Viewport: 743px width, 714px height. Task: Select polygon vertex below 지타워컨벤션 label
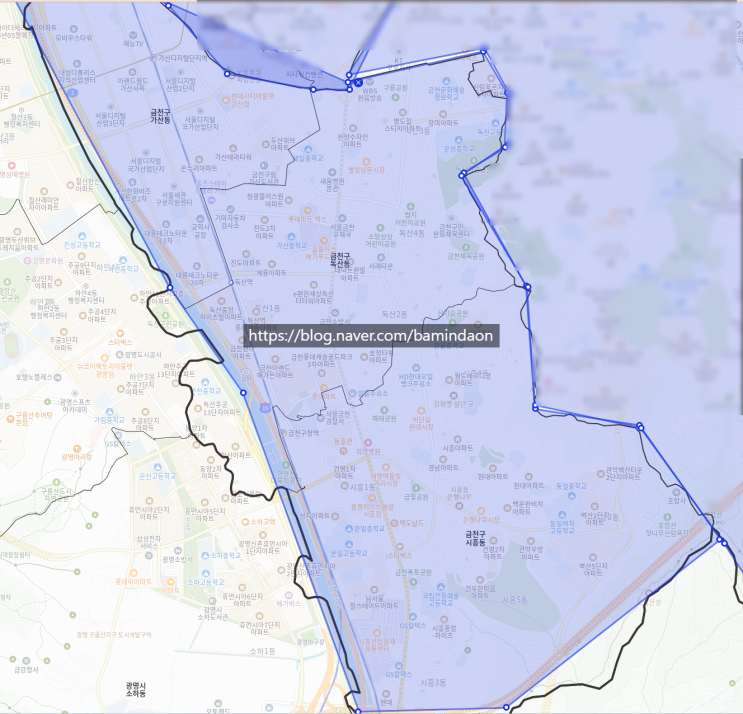point(313,89)
